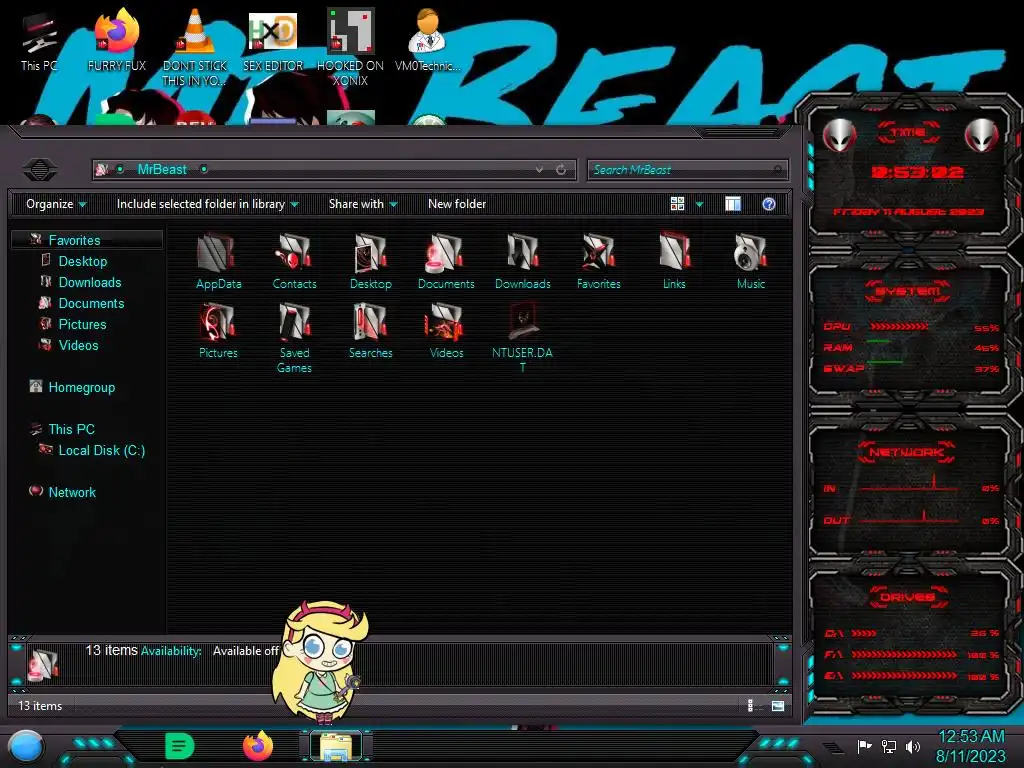The height and width of the screenshot is (768, 1024).
Task: Click the TIME gadget clock display
Action: 917,172
